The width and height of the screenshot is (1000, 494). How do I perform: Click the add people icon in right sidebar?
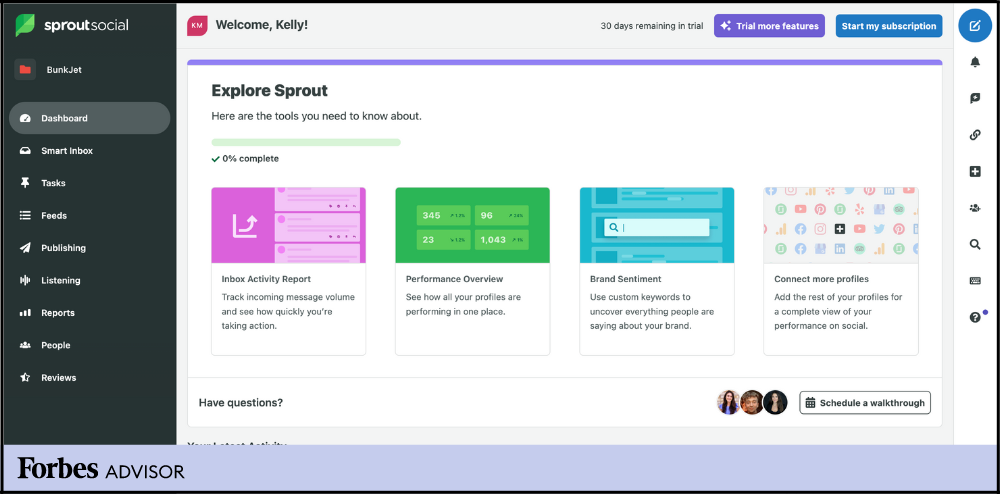click(975, 208)
